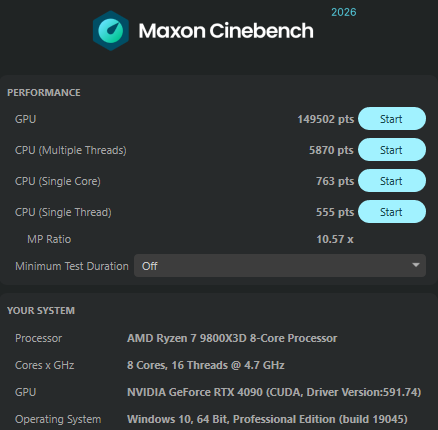Click the Cinebench speedometer logo icon
Image resolution: width=438 pixels, height=430 pixels.
point(111,31)
